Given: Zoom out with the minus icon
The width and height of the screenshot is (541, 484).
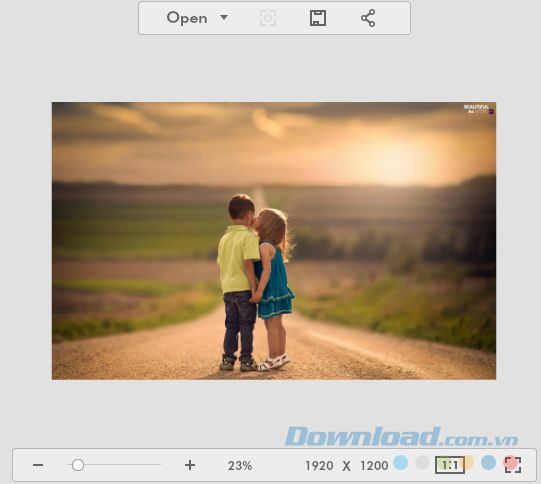Looking at the screenshot, I should pos(38,465).
